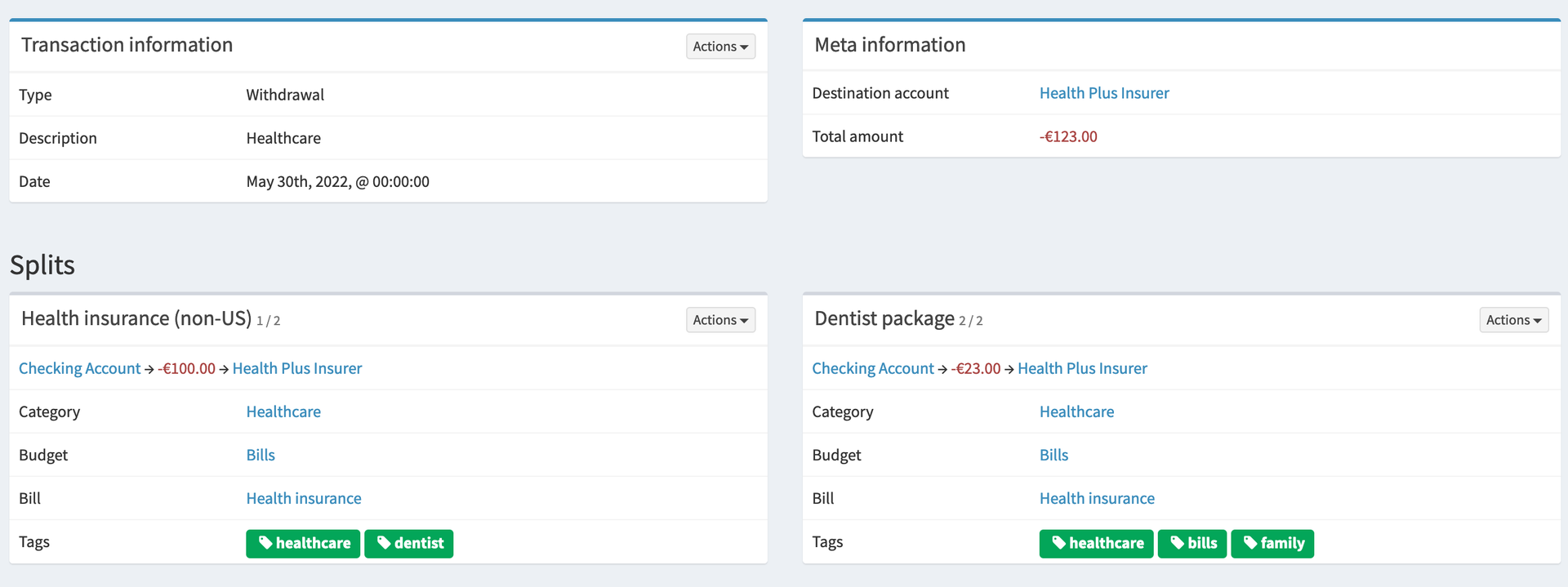Open Health Plus Insurer link in -€100.00 split
The width and height of the screenshot is (1568, 587).
(297, 368)
